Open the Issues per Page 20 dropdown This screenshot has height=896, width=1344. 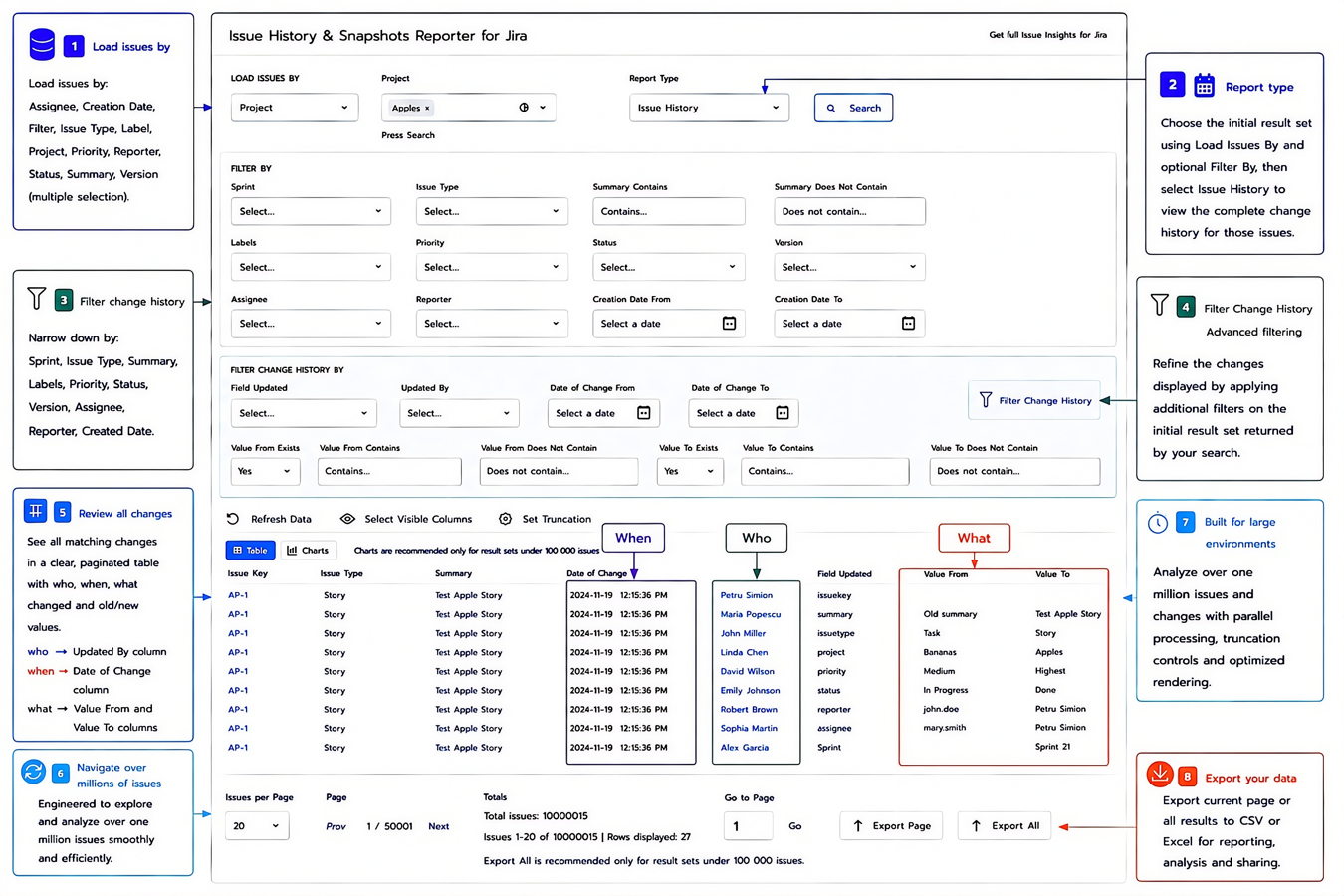[257, 826]
